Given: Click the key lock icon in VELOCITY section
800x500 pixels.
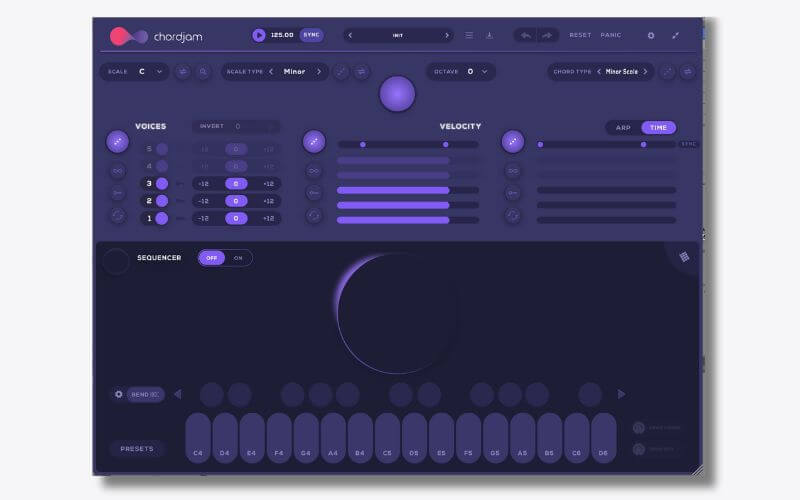Looking at the screenshot, I should [x=314, y=193].
